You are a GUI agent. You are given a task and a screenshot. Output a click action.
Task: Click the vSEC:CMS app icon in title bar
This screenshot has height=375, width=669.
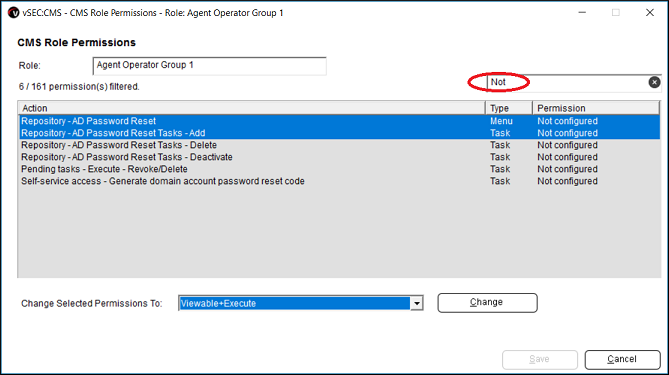point(13,13)
